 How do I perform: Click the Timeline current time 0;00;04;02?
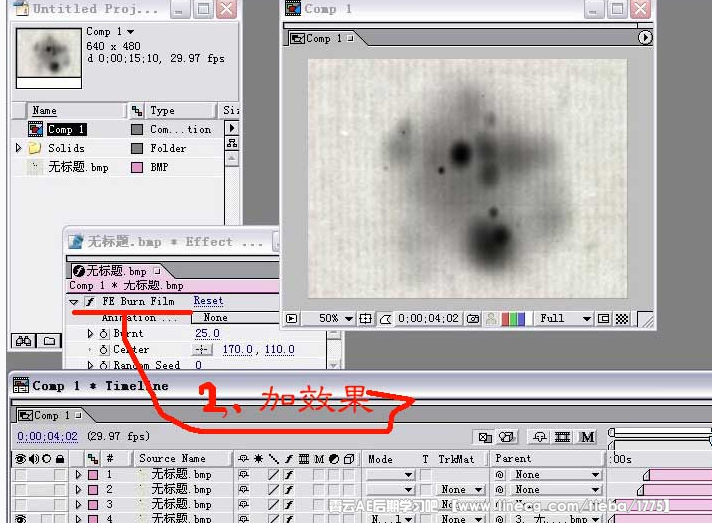pyautogui.click(x=47, y=436)
